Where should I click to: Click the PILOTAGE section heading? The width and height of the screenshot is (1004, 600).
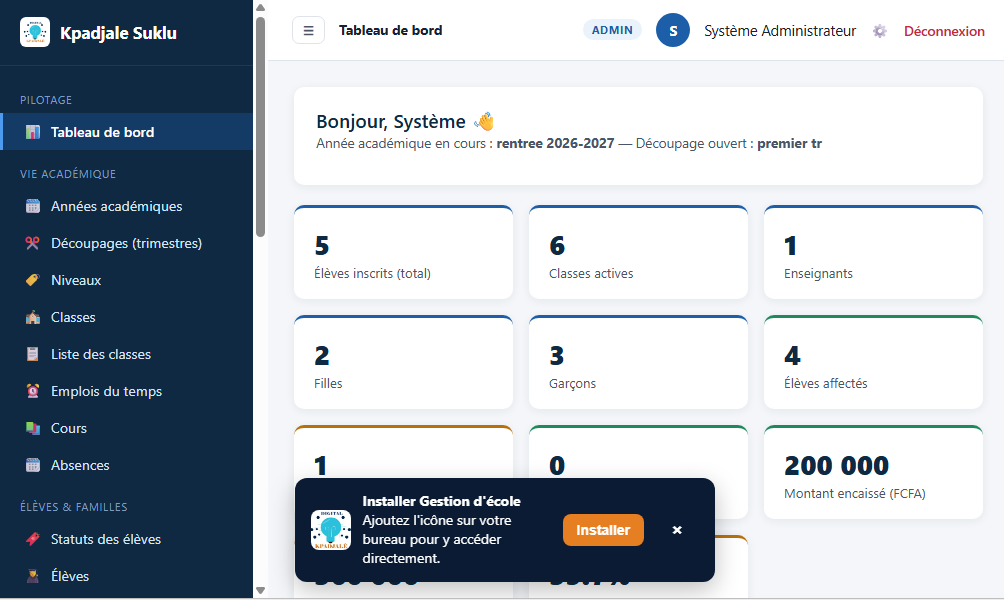(x=46, y=100)
